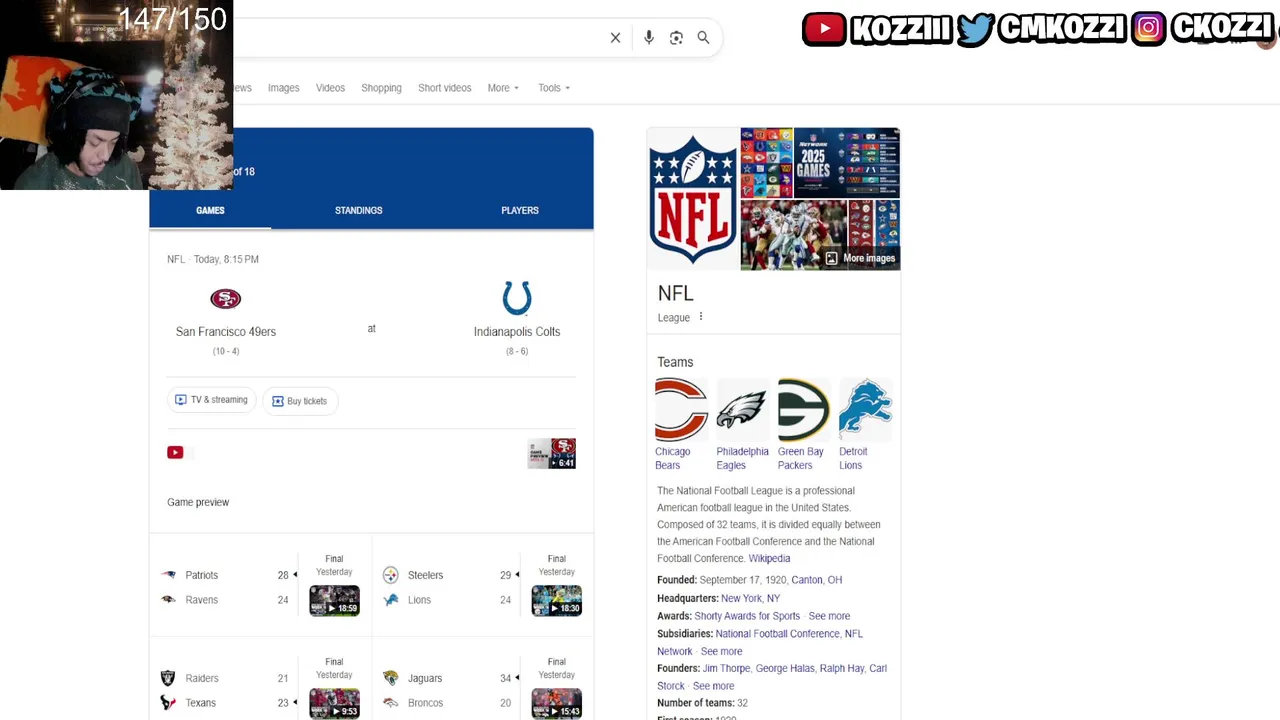Open the Ralph Hay founder link

coord(842,668)
